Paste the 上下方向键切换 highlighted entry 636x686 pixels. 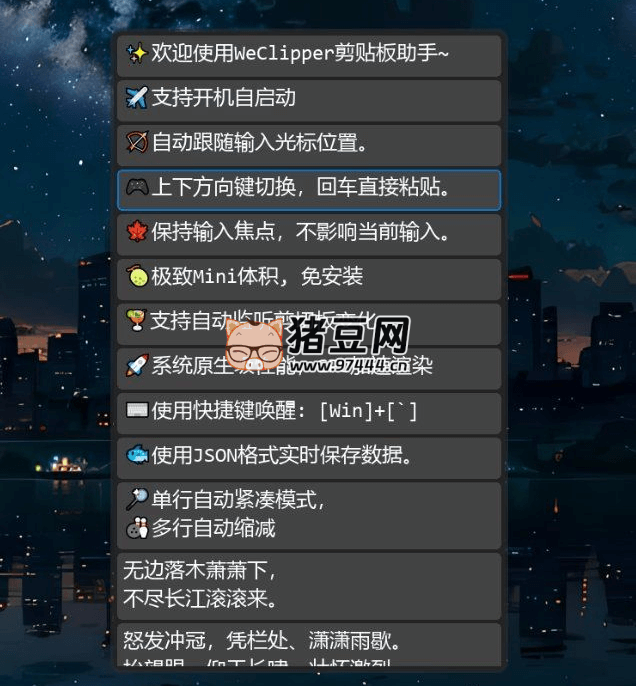point(309,190)
